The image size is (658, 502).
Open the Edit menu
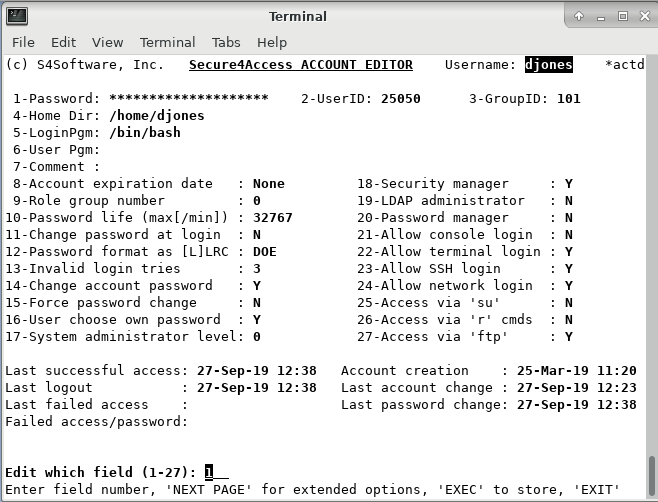(x=63, y=42)
